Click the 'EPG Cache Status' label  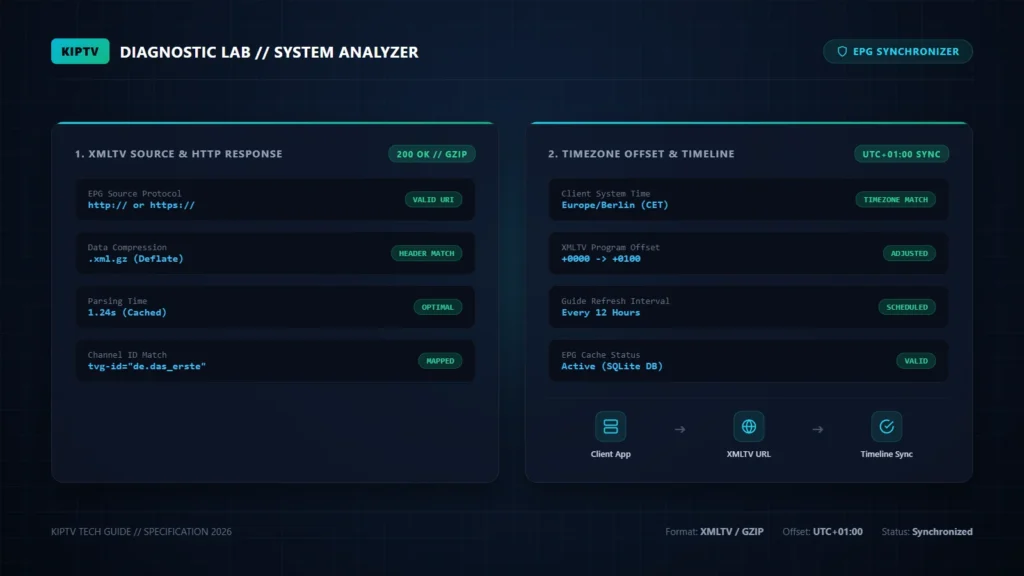(x=600, y=355)
